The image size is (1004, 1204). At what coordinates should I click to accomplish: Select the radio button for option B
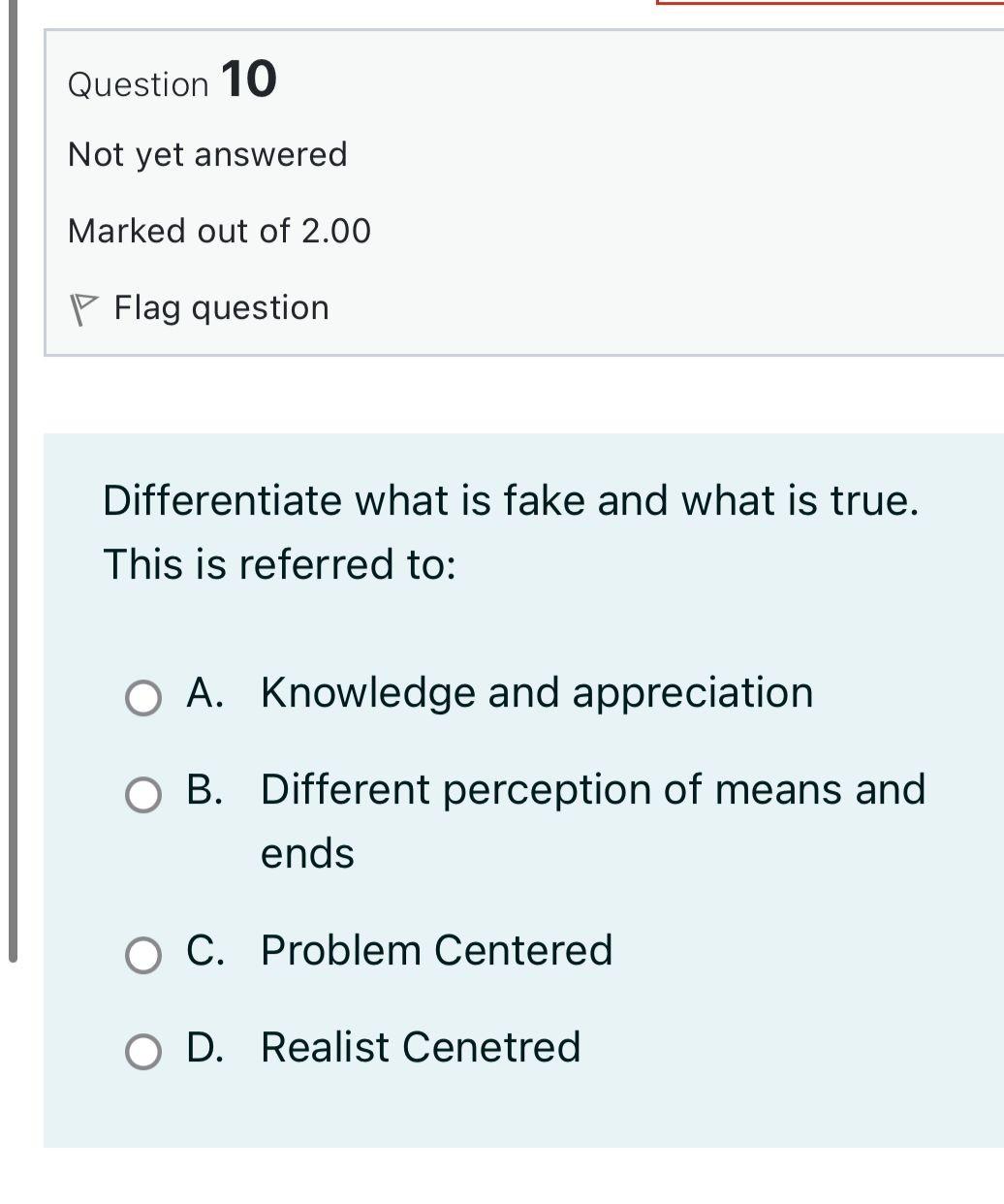pos(143,795)
